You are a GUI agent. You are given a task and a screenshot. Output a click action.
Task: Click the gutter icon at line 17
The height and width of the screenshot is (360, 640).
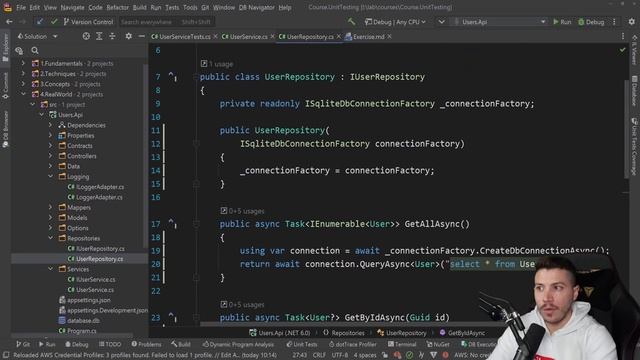(172, 223)
